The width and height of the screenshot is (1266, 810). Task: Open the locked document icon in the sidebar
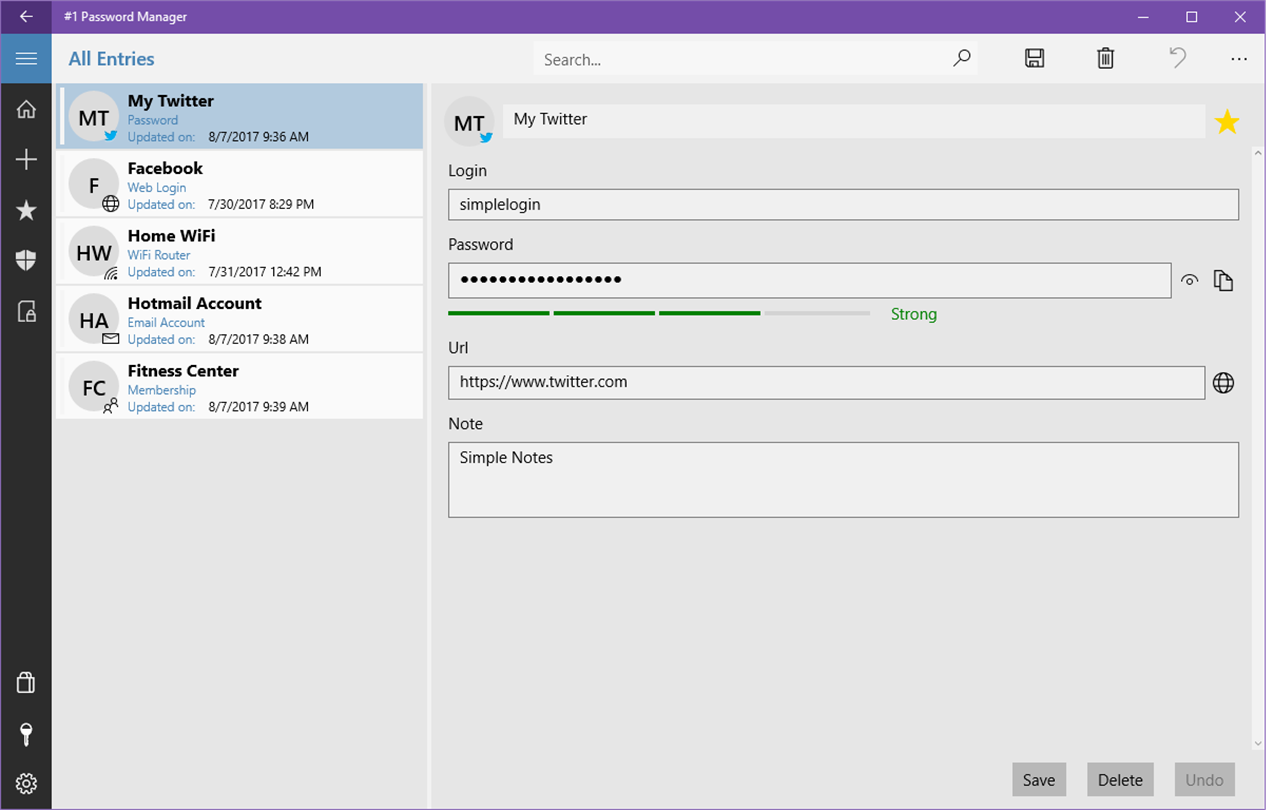coord(26,311)
